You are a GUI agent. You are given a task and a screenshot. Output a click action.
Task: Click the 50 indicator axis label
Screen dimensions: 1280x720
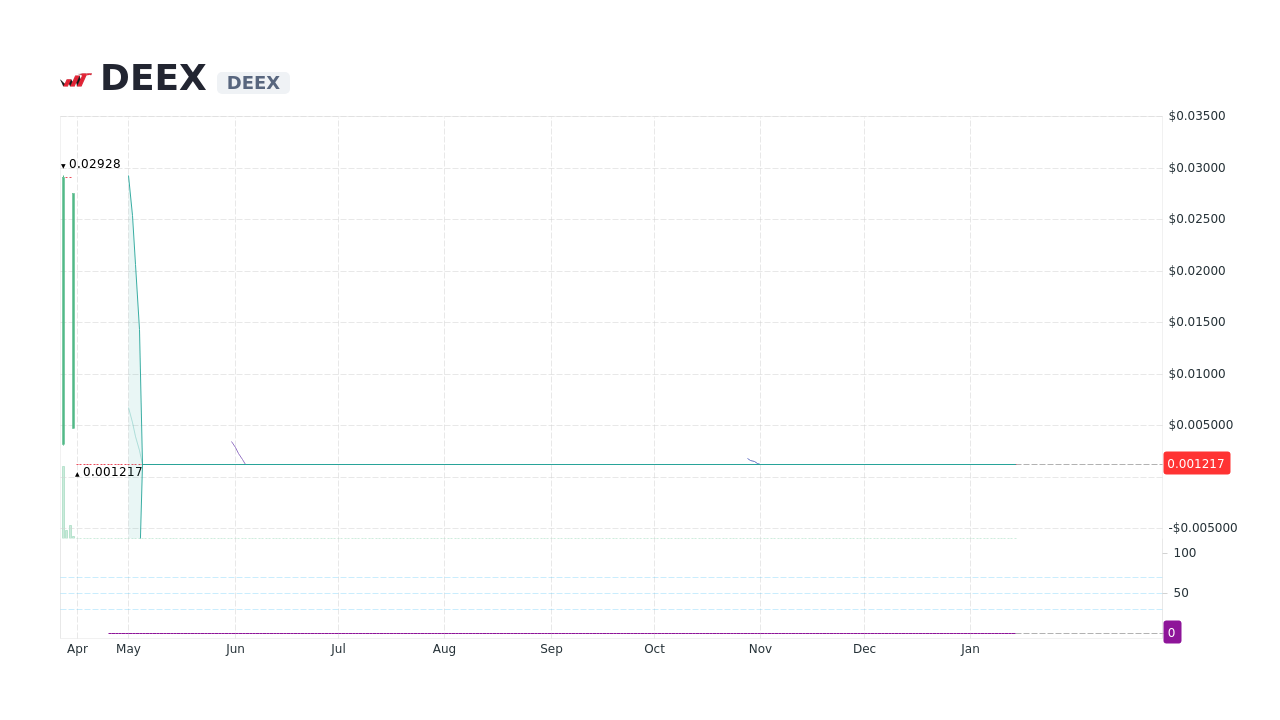[x=1181, y=593]
